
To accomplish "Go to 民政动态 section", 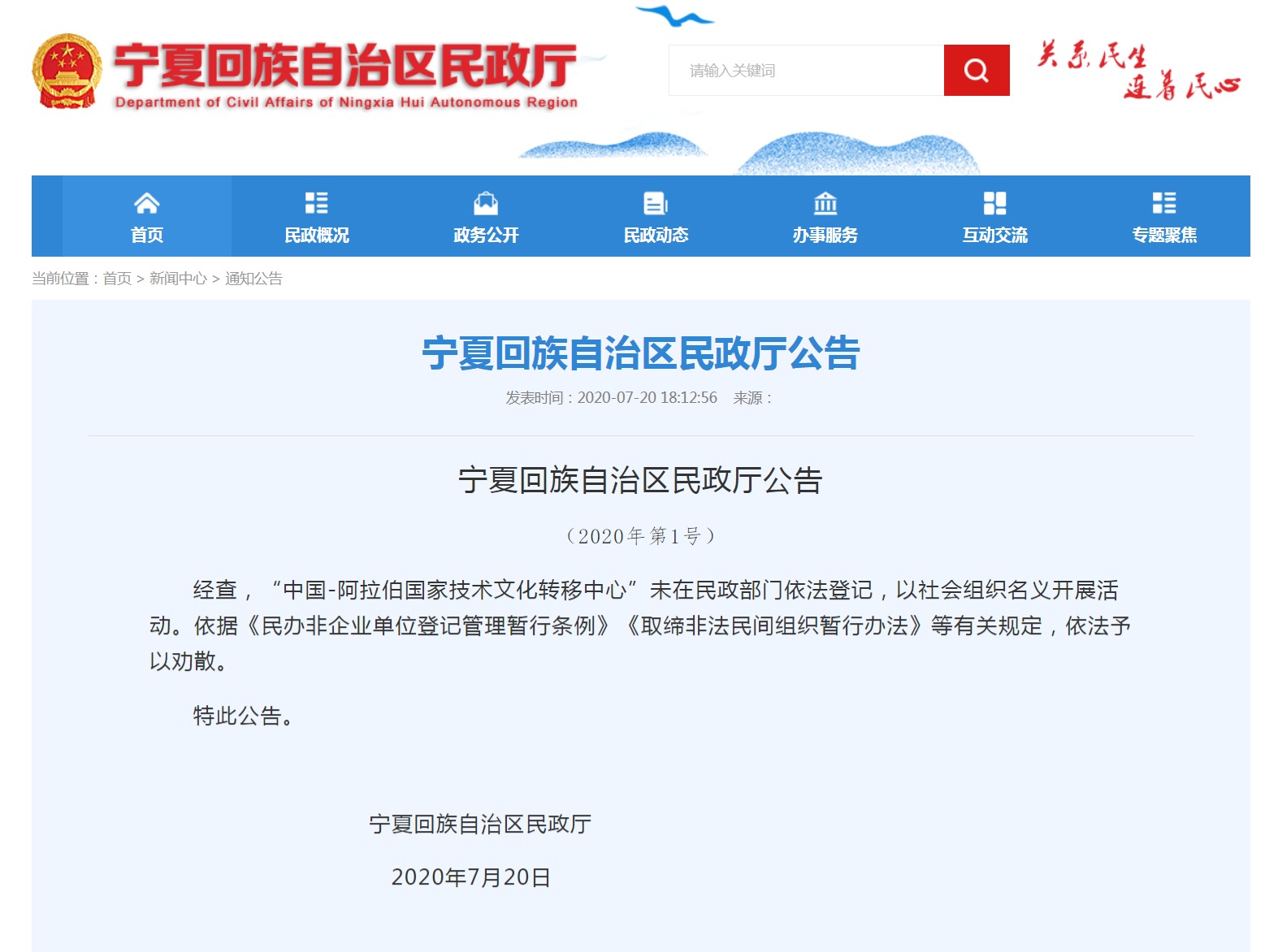I will click(x=656, y=217).
